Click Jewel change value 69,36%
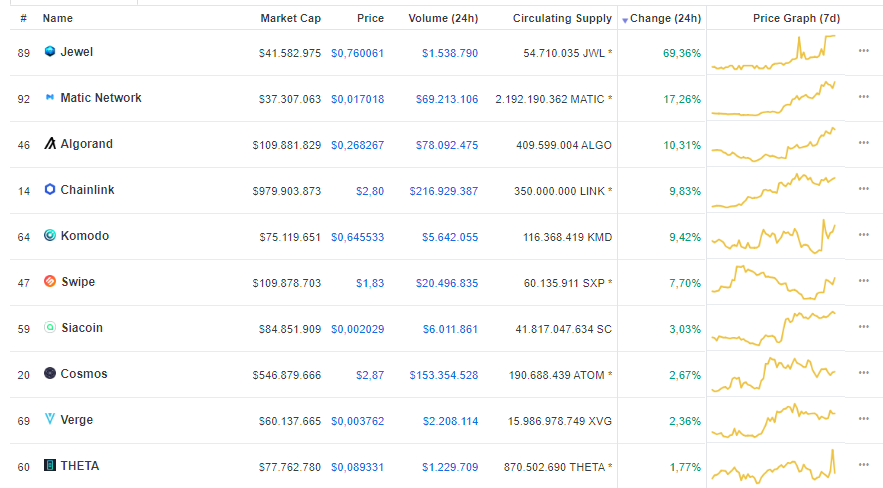The width and height of the screenshot is (883, 488). click(x=682, y=53)
